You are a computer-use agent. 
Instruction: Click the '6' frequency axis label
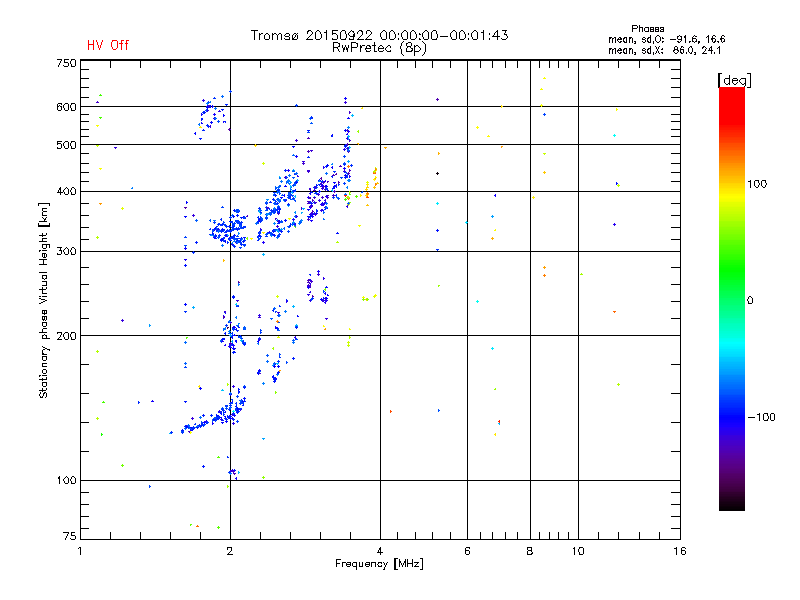pos(467,551)
